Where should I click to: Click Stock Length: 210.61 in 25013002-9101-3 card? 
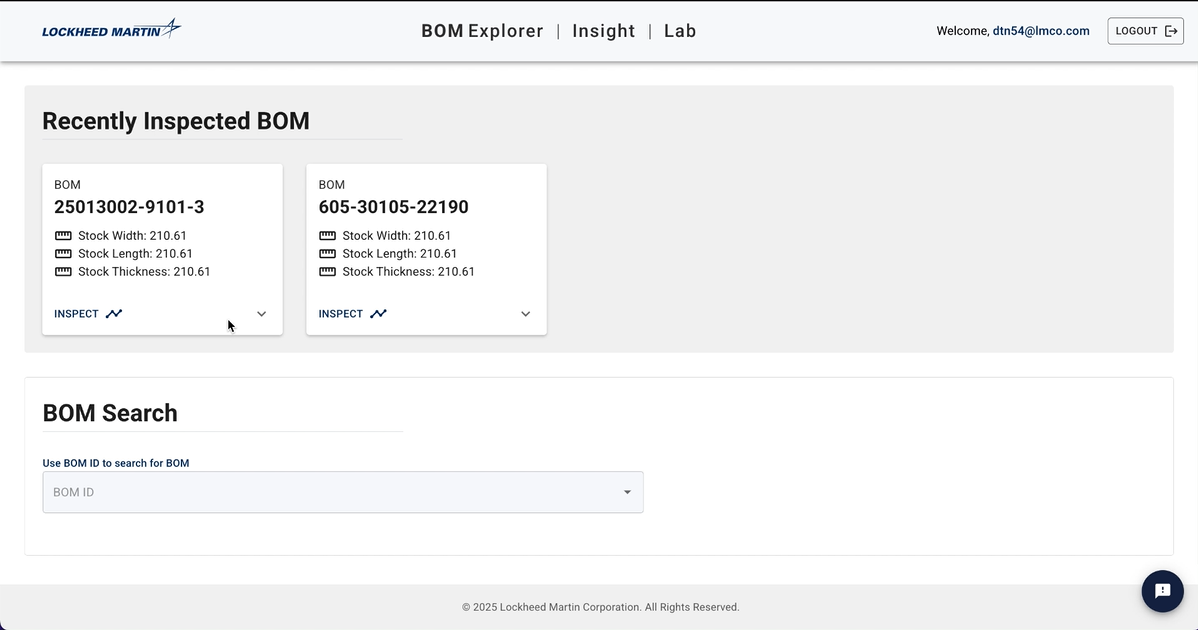tap(135, 254)
